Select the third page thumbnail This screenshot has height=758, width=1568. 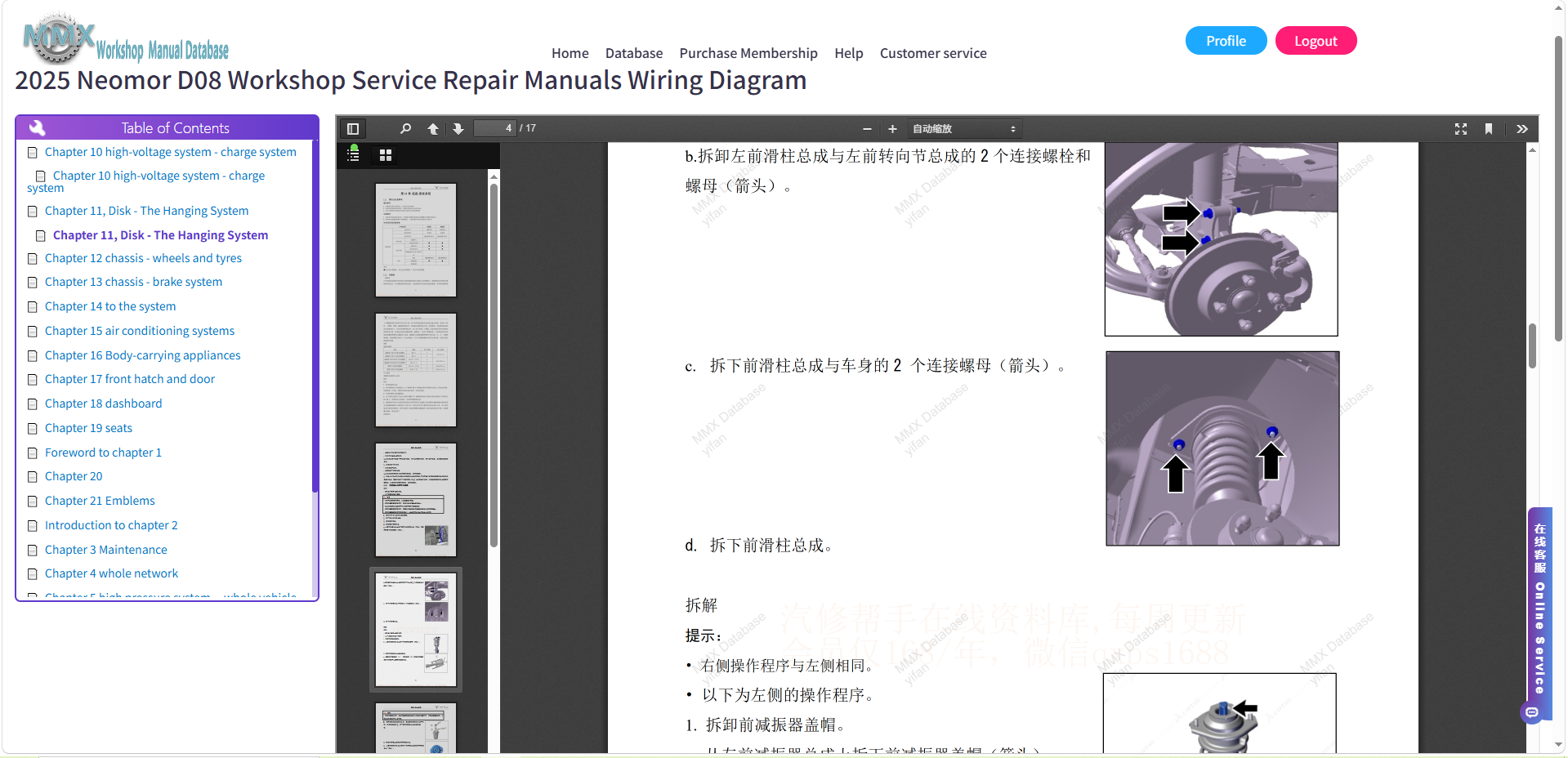click(x=416, y=500)
